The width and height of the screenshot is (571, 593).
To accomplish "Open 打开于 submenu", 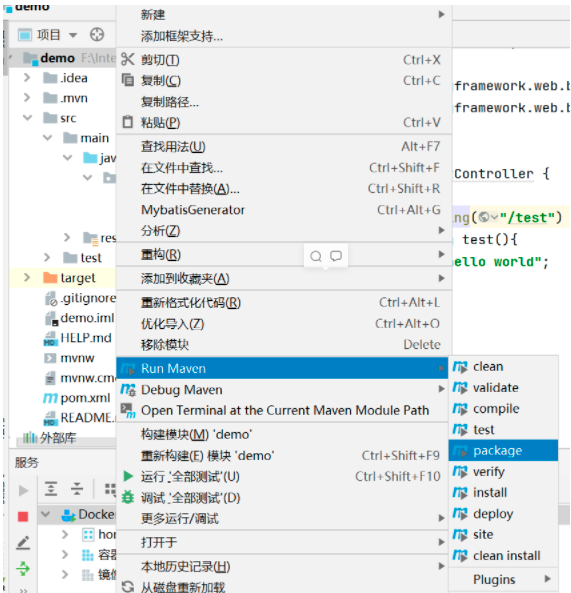I will click(x=282, y=542).
